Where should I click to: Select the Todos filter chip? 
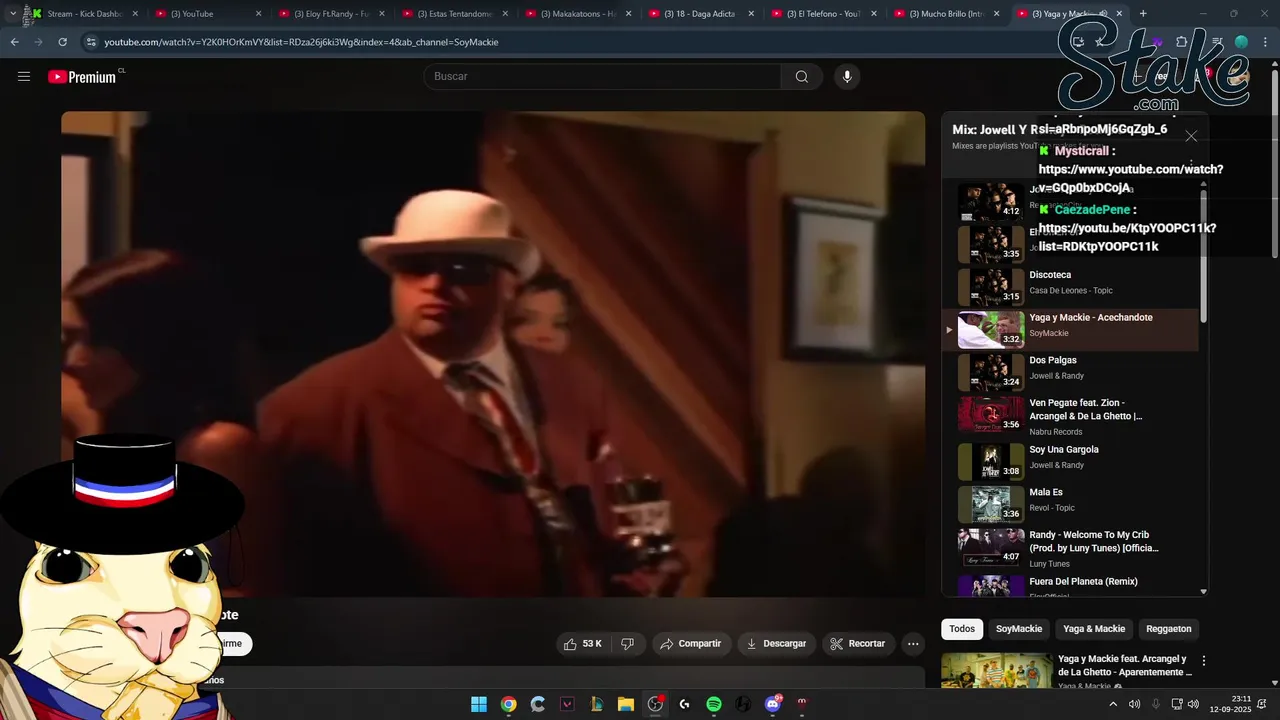962,629
